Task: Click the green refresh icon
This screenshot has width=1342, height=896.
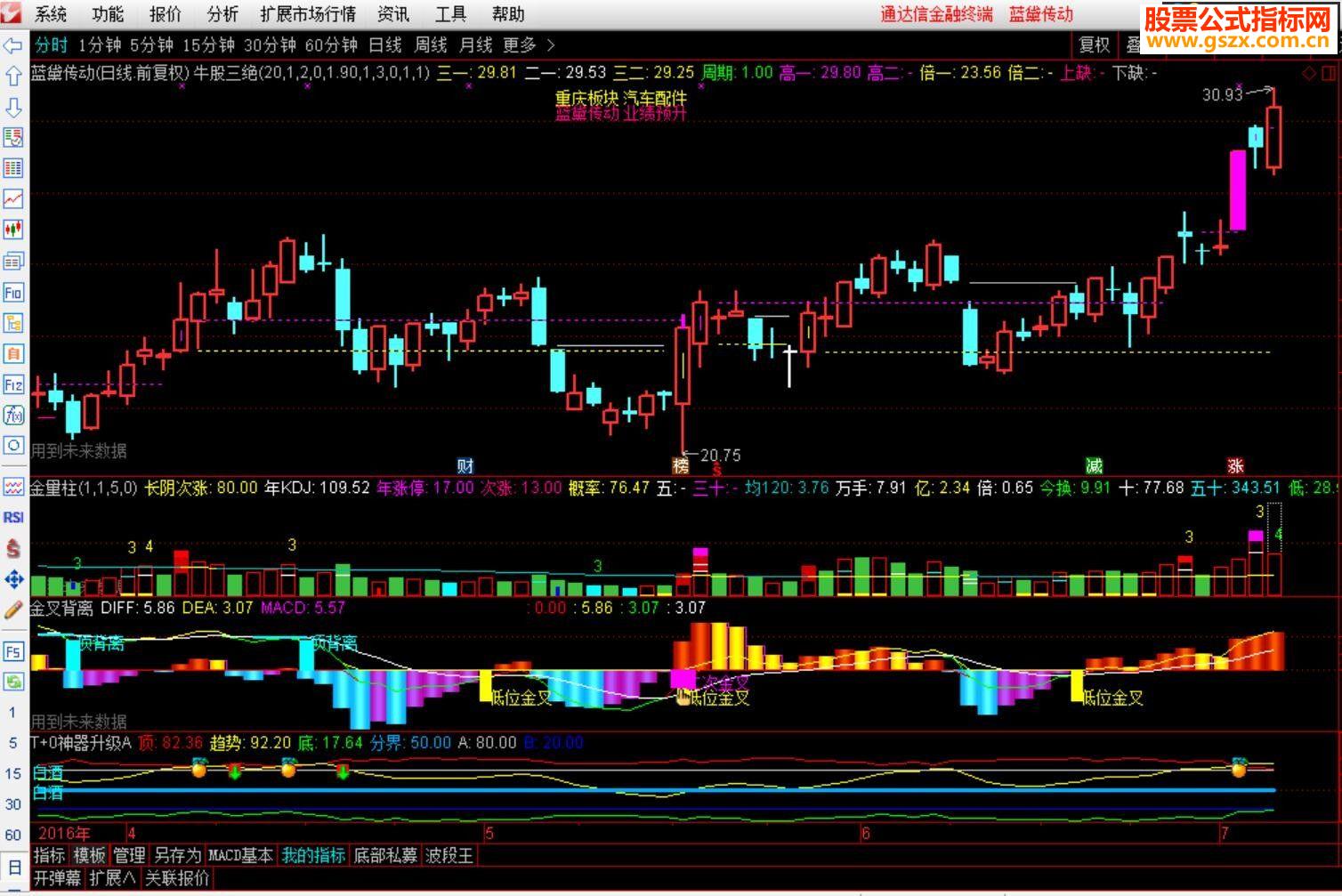Action: (x=13, y=682)
